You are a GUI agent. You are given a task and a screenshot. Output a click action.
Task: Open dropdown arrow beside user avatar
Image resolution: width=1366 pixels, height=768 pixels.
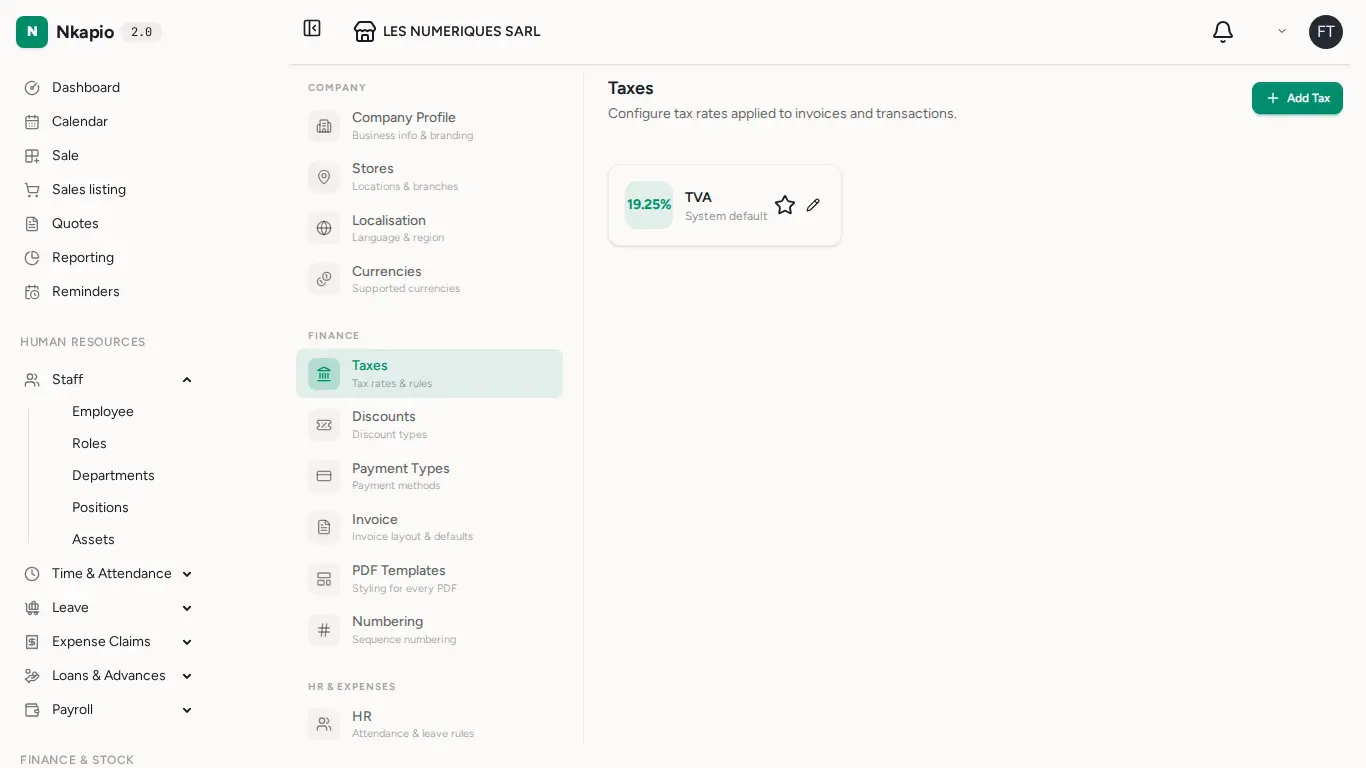1282,32
